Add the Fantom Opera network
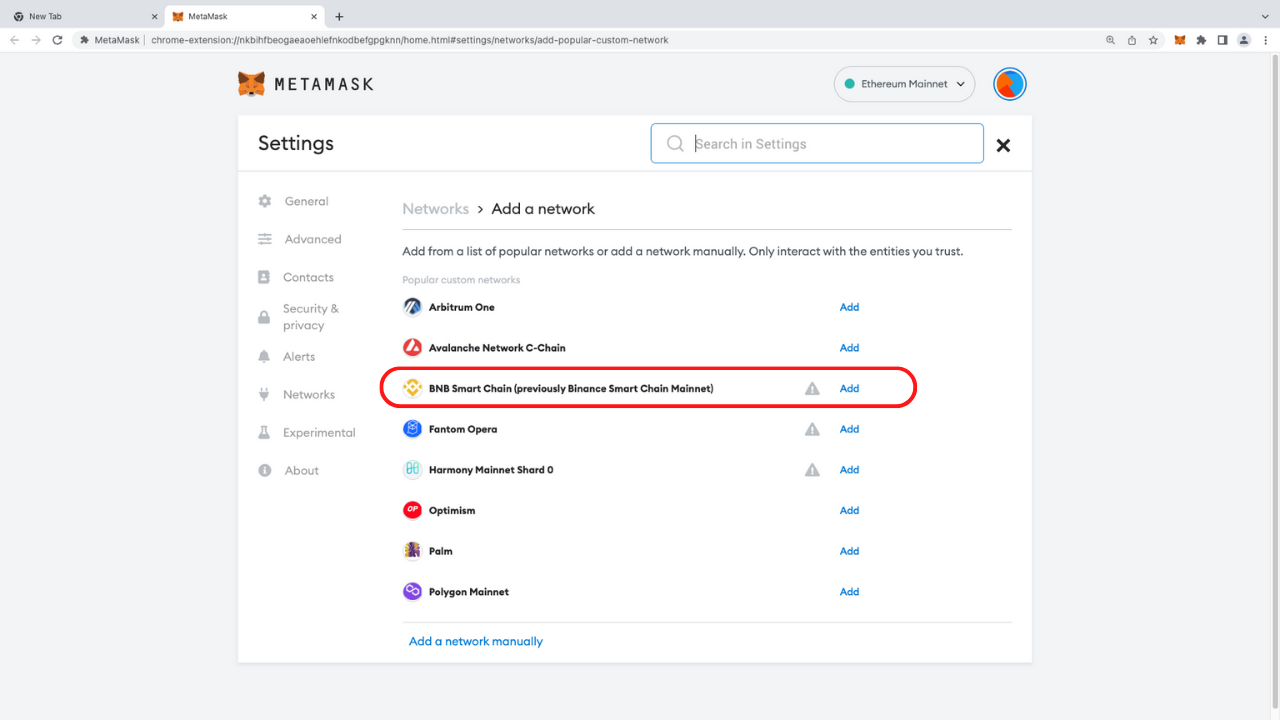 [849, 429]
